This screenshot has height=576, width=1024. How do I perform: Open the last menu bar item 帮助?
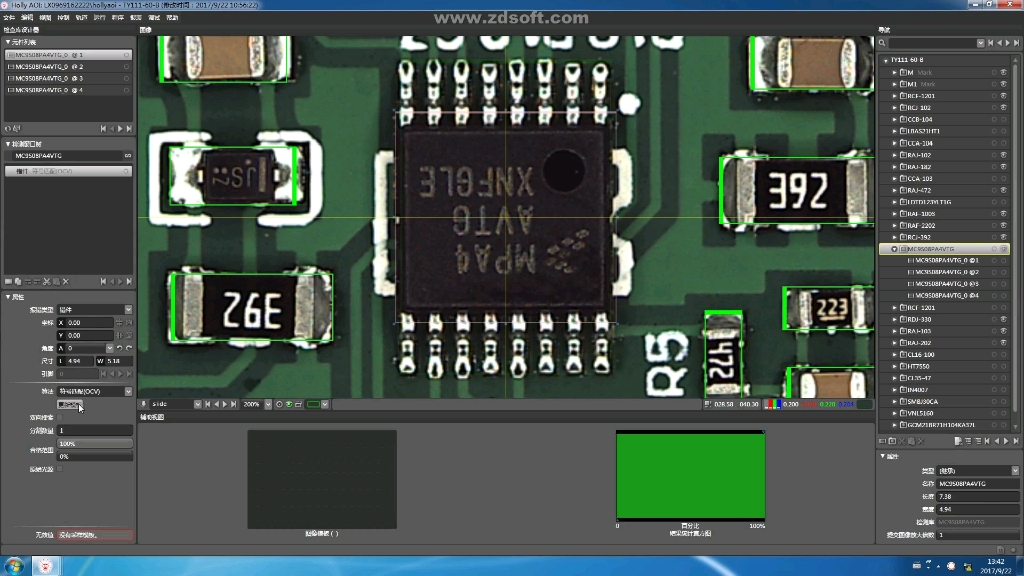click(x=172, y=18)
